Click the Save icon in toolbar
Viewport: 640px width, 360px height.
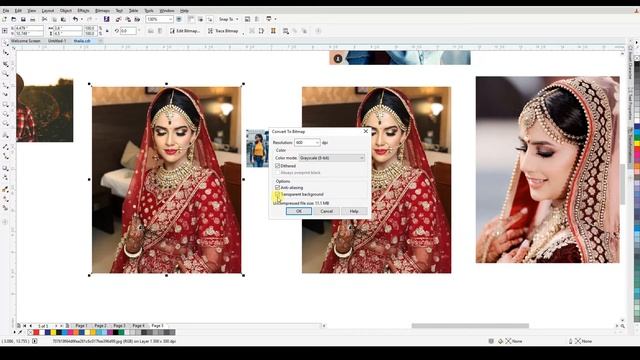point(23,19)
